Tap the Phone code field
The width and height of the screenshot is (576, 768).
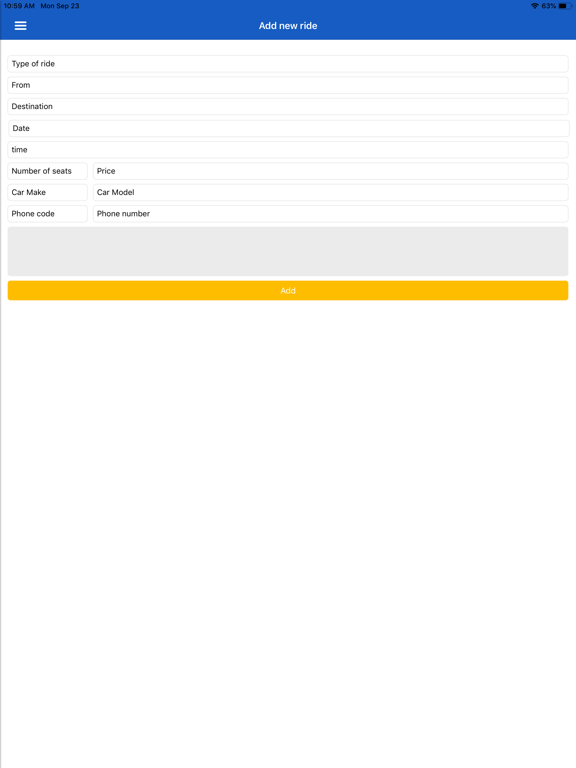48,214
